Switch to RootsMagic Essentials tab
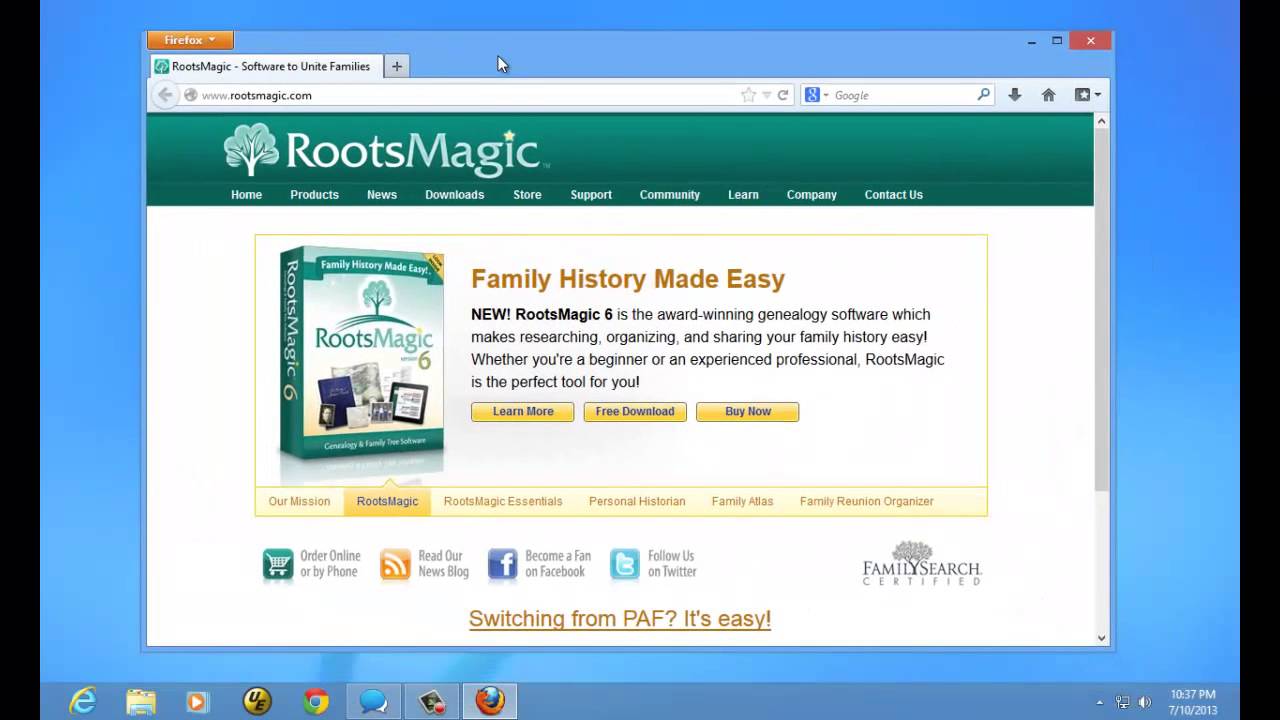Screen dimensions: 1280x720 503,501
